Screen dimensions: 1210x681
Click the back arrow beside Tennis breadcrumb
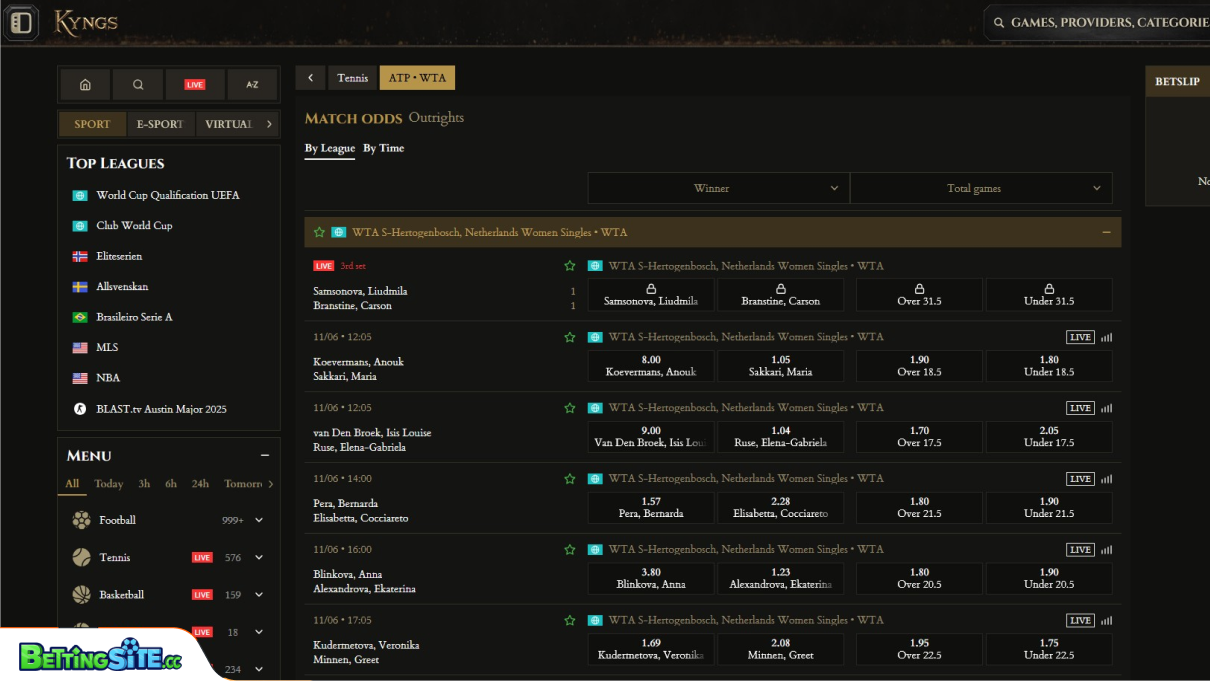[310, 78]
